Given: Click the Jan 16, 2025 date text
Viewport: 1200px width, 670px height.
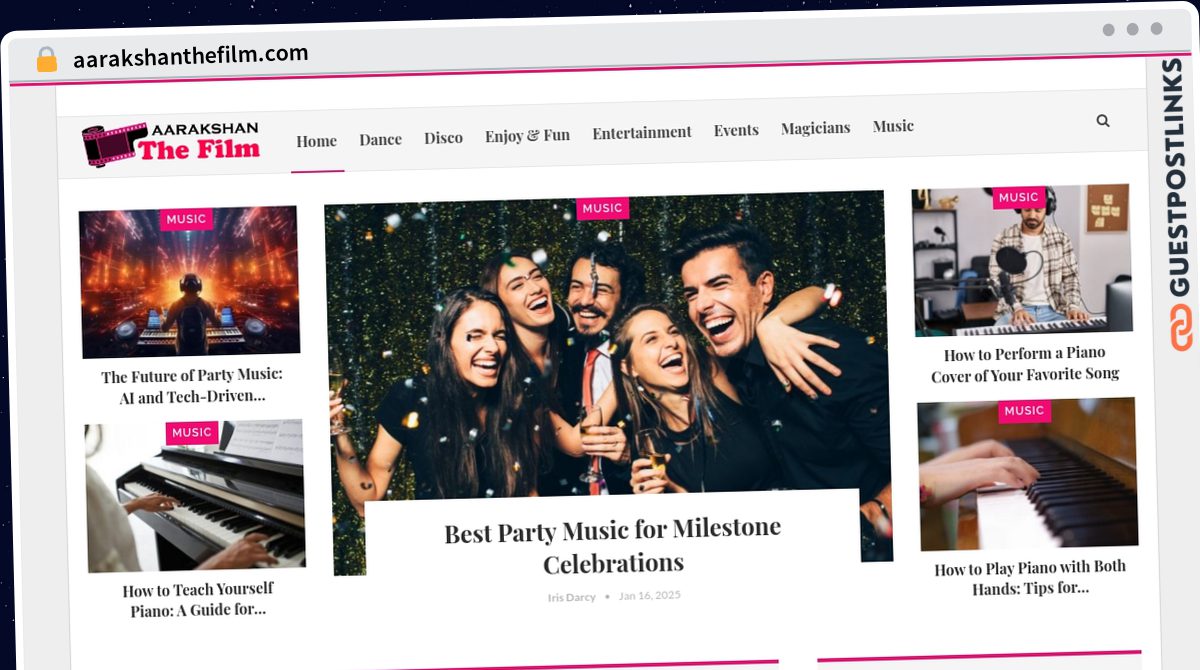Looking at the screenshot, I should [x=650, y=595].
